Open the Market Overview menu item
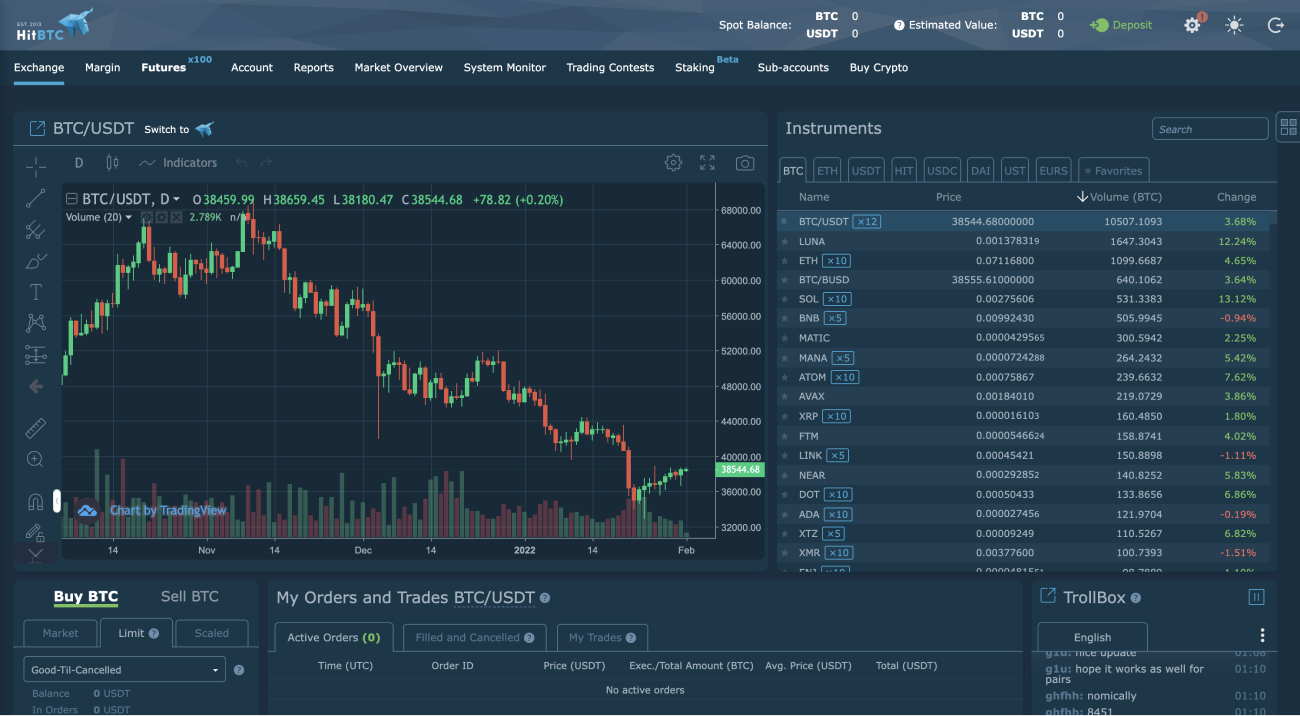Screen dimensions: 1300x716 pyautogui.click(x=398, y=67)
